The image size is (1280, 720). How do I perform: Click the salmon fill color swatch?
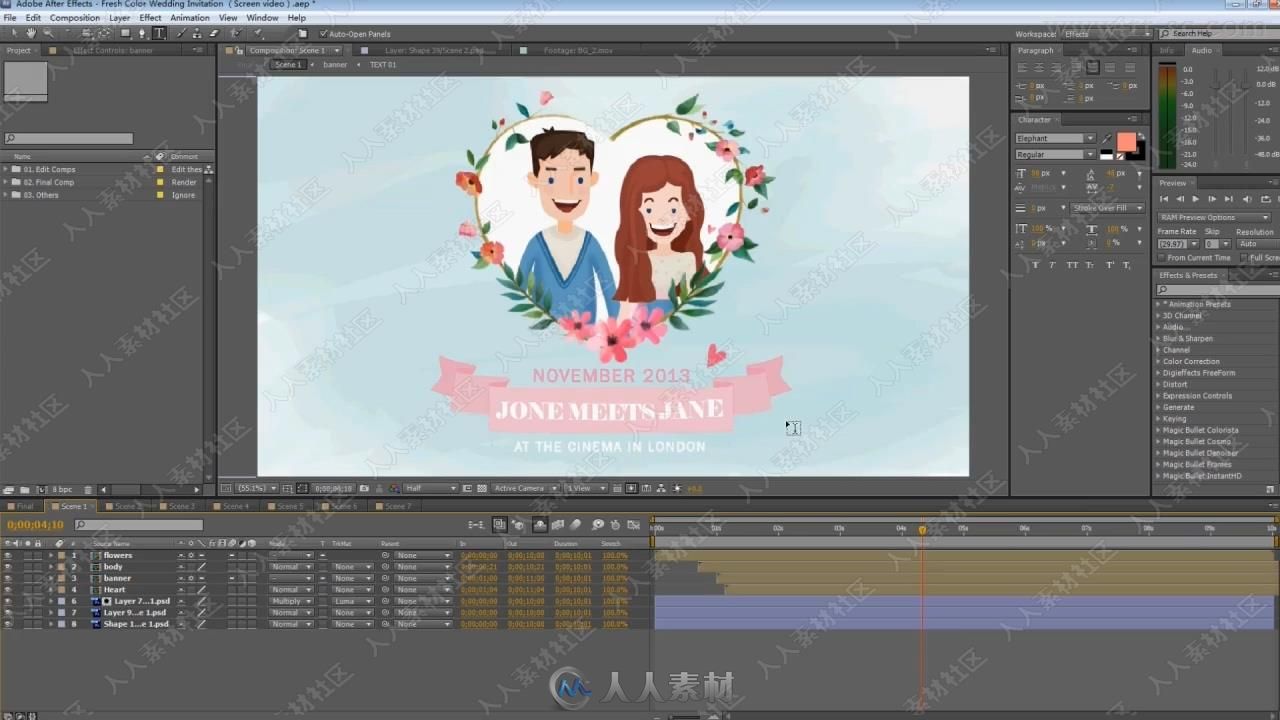click(x=1126, y=141)
